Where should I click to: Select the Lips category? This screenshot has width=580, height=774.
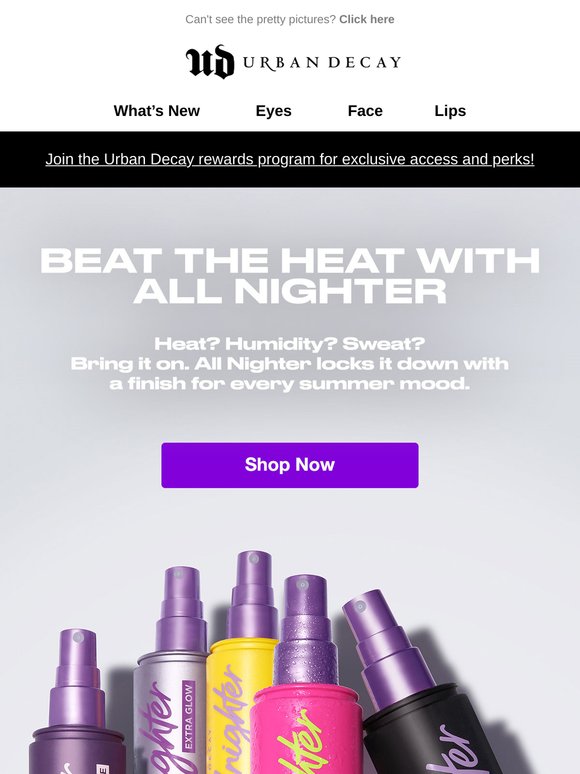(450, 111)
